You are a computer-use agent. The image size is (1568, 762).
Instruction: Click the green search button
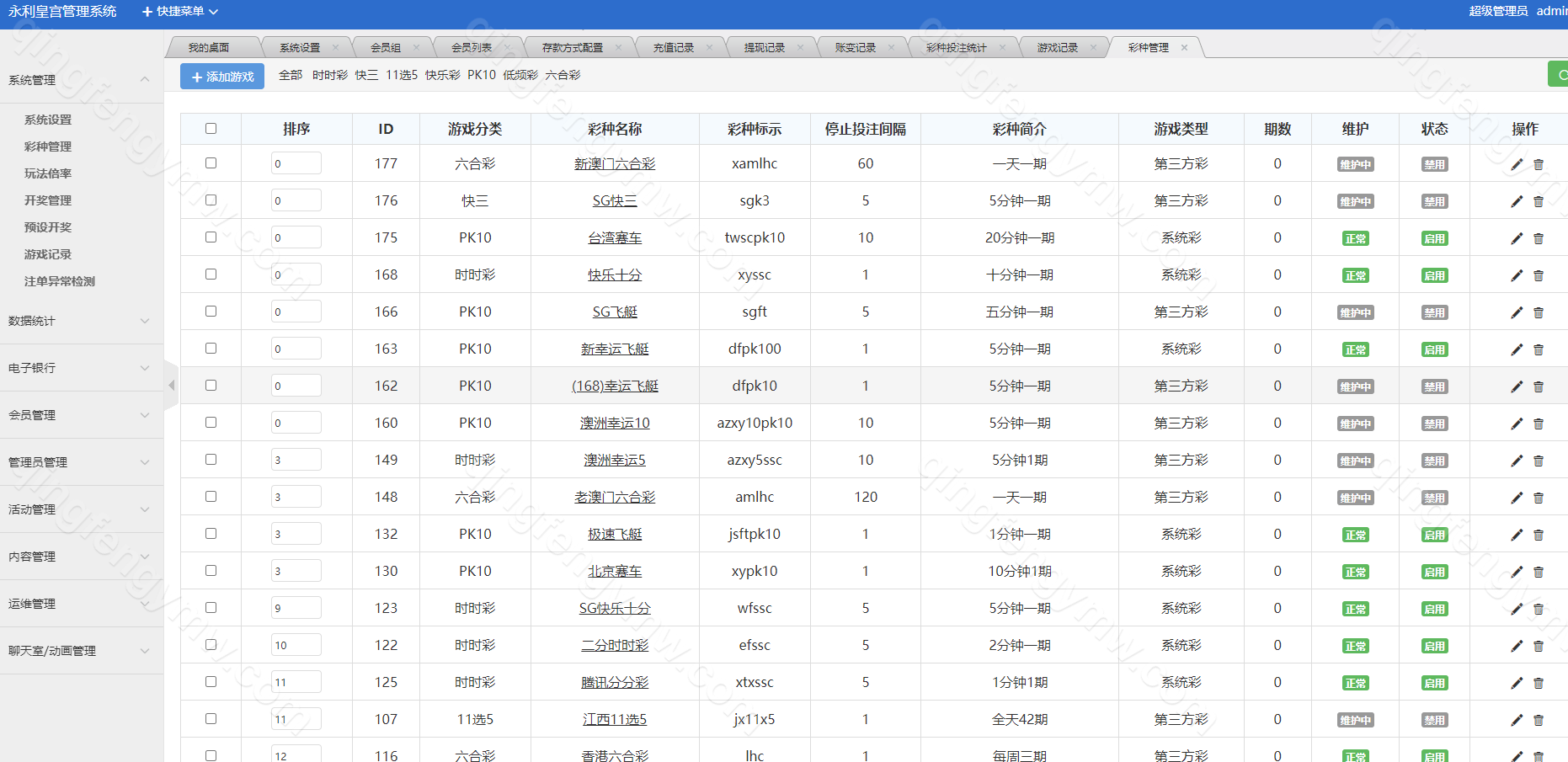(x=1560, y=75)
